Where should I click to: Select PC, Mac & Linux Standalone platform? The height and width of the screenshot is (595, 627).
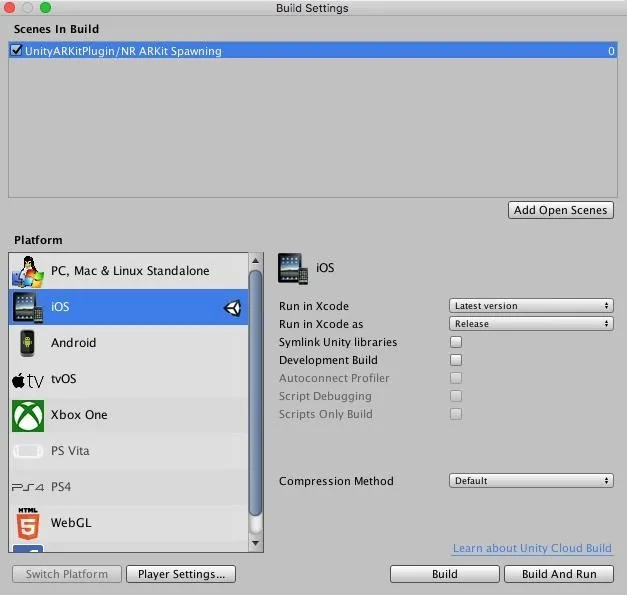[x=128, y=271]
